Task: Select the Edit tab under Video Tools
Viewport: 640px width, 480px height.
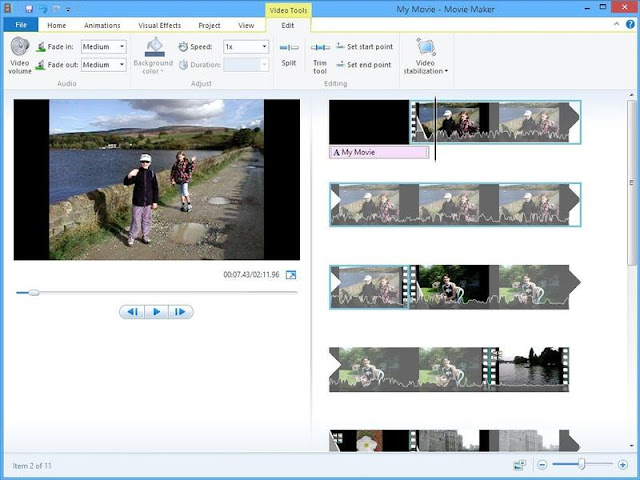Action: tap(288, 25)
